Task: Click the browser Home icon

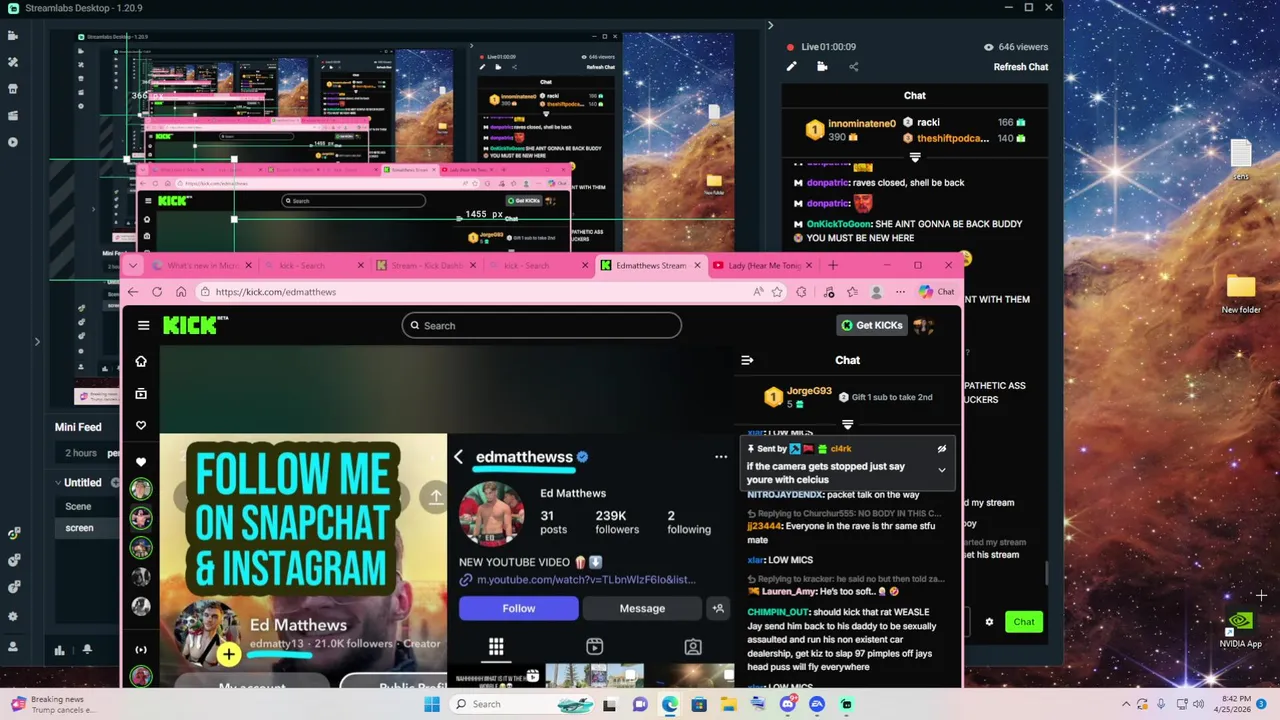Action: [181, 292]
